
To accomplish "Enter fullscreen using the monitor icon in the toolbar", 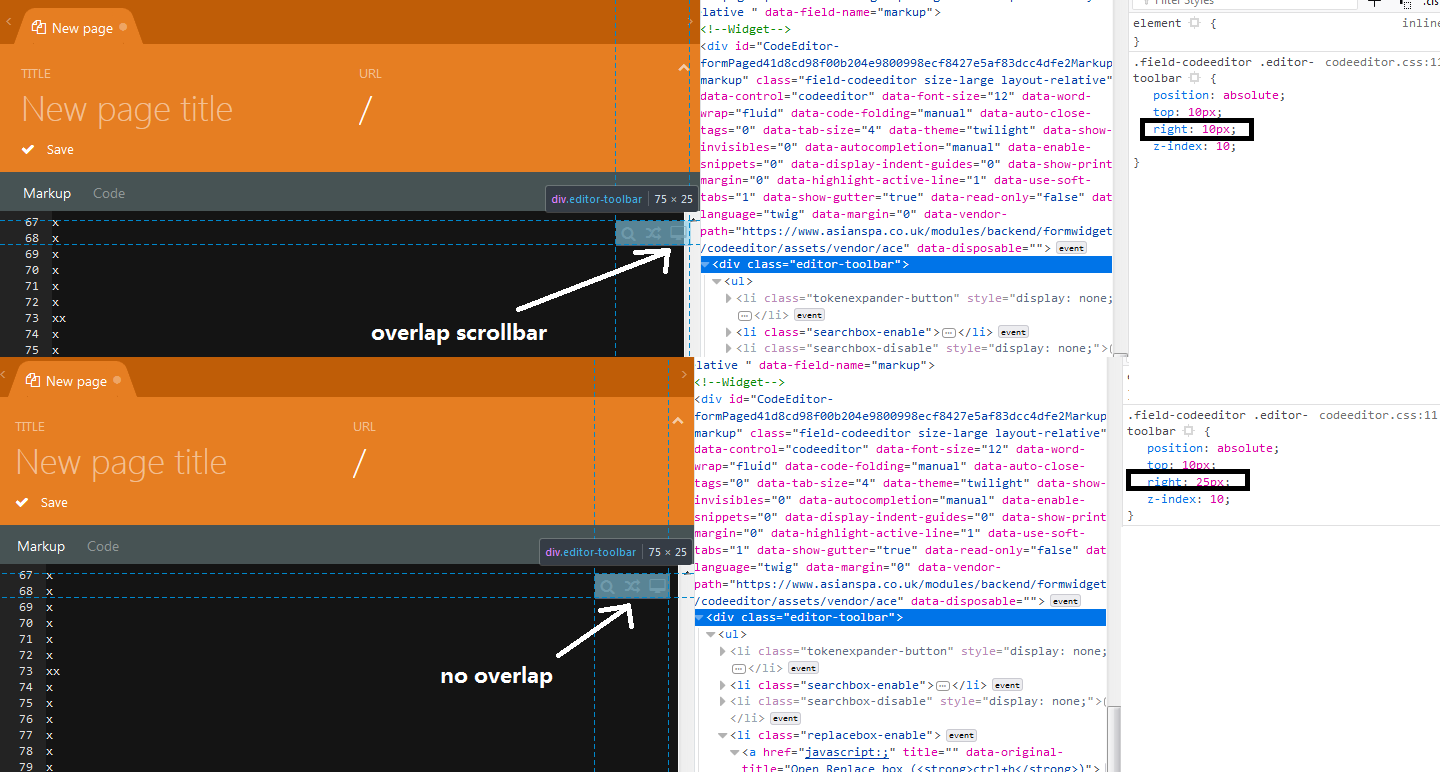I will tap(679, 232).
